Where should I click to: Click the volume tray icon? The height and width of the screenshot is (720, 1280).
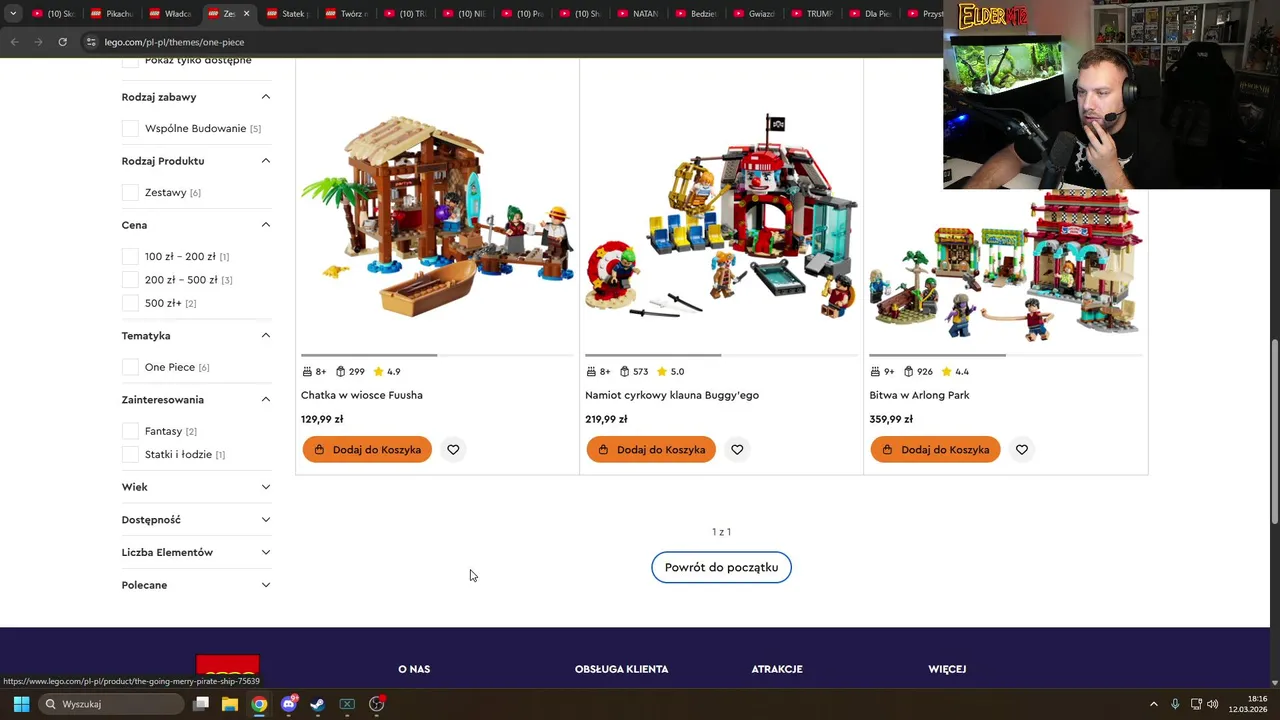coord(1213,704)
